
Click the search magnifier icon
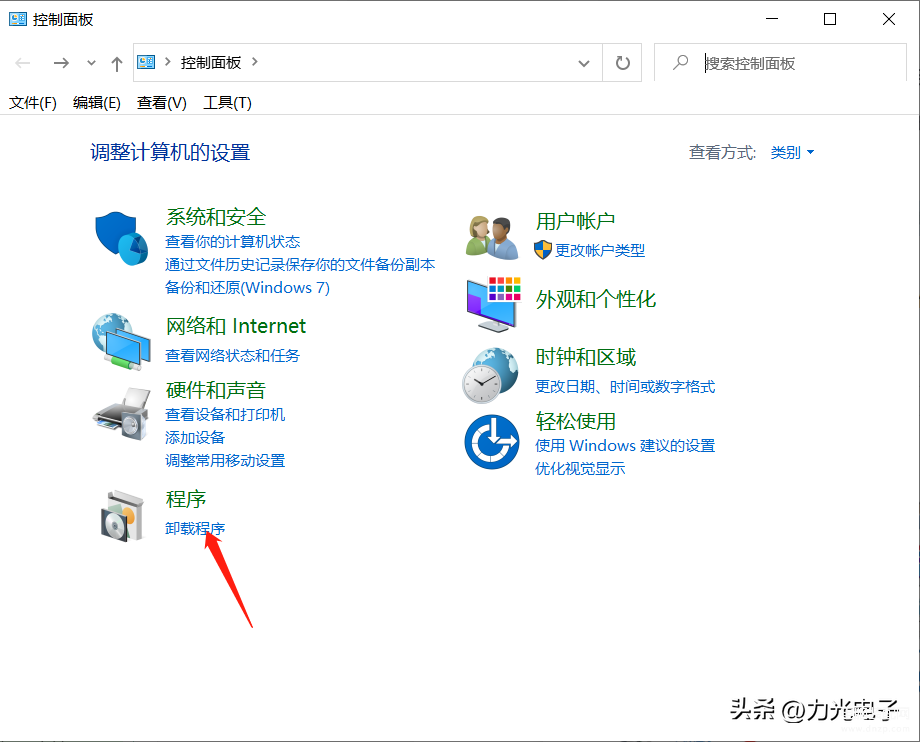coord(681,62)
